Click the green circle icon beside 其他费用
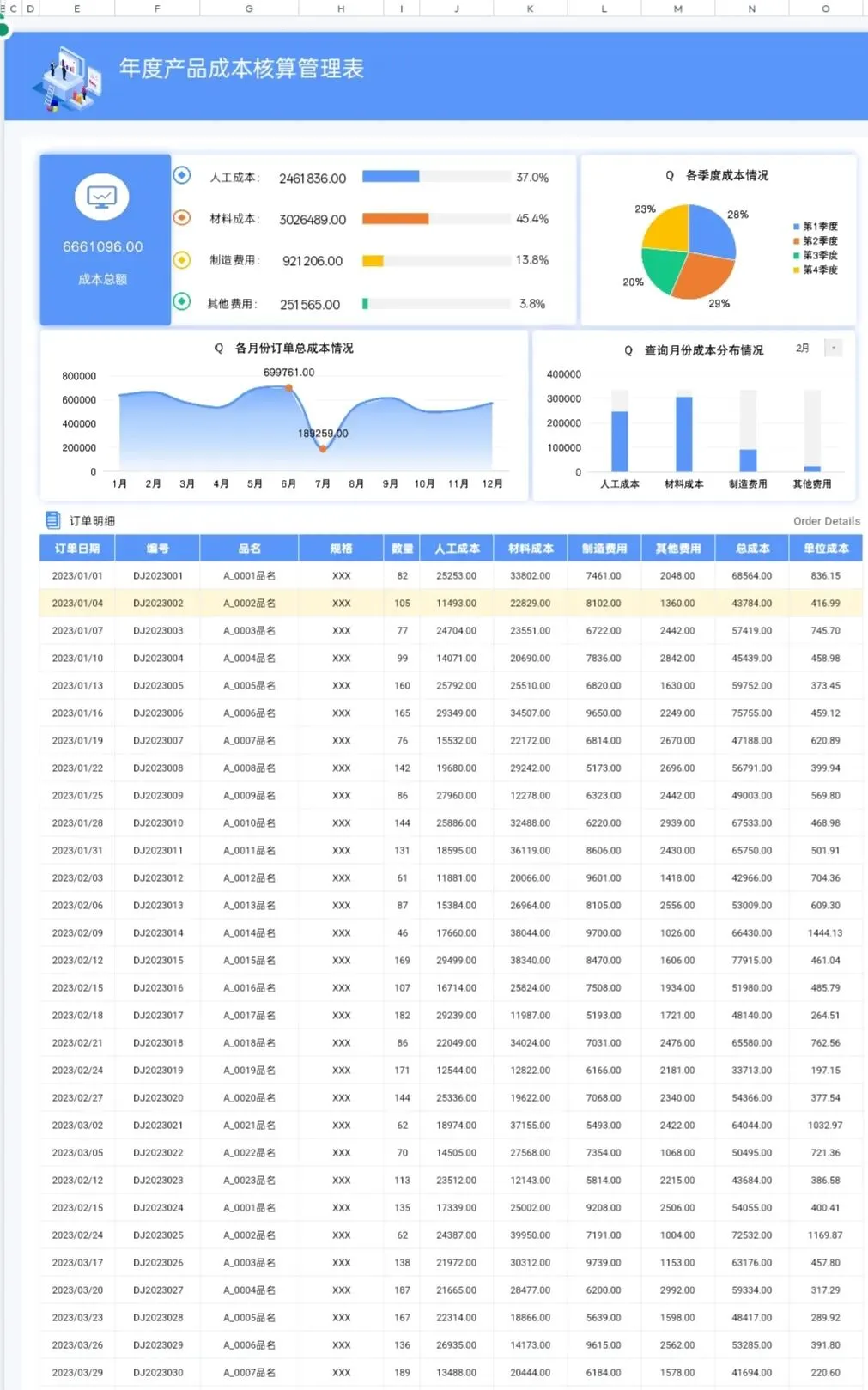868x1390 pixels. pos(182,301)
